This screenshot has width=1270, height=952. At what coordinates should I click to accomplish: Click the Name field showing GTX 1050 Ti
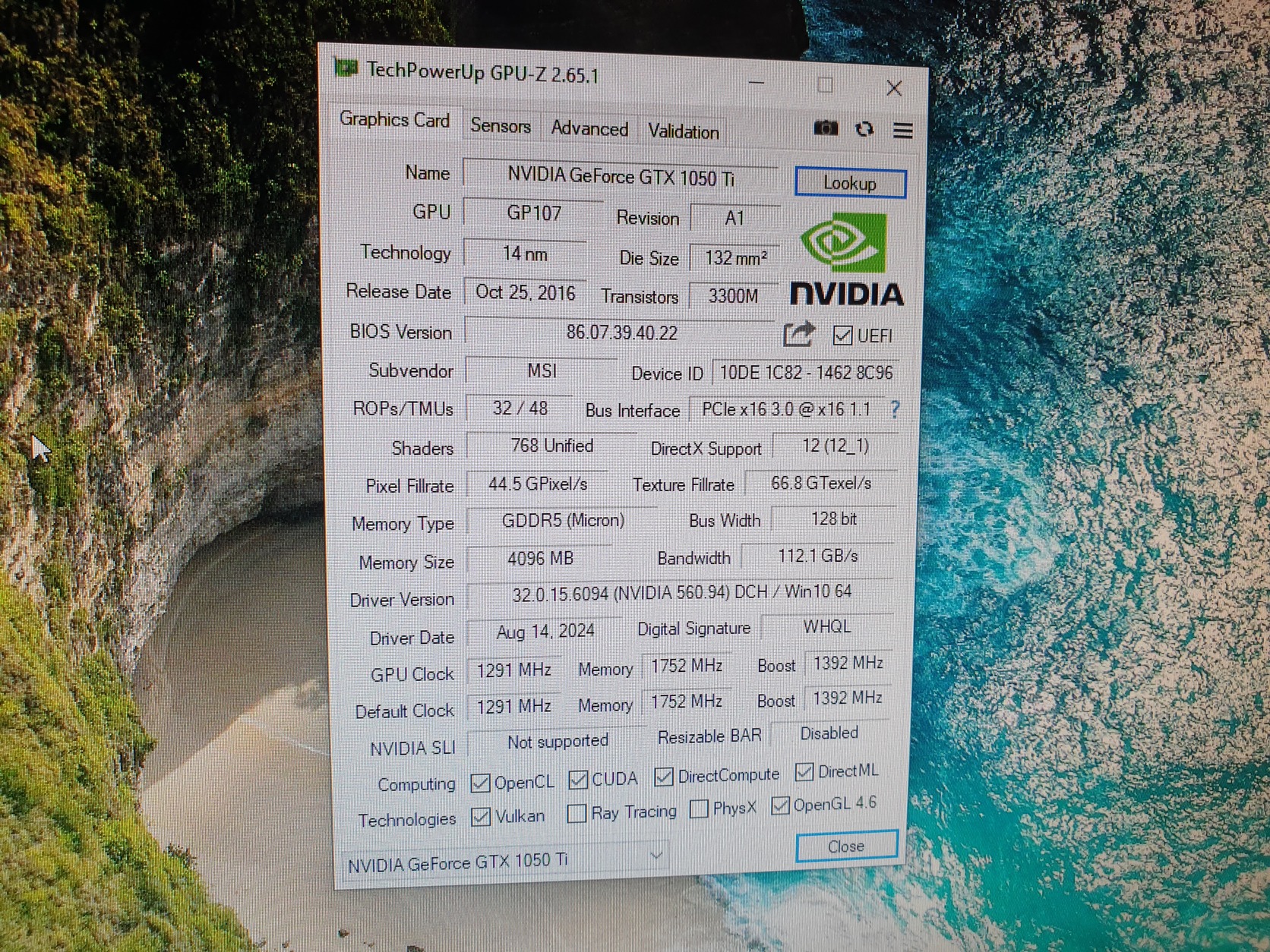621,177
